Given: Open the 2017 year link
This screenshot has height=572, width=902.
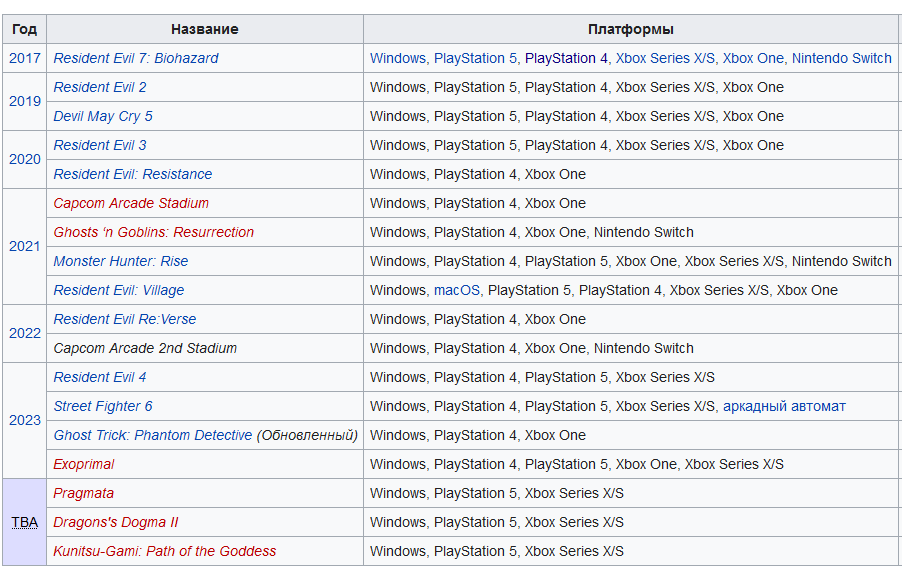Looking at the screenshot, I should click(25, 58).
